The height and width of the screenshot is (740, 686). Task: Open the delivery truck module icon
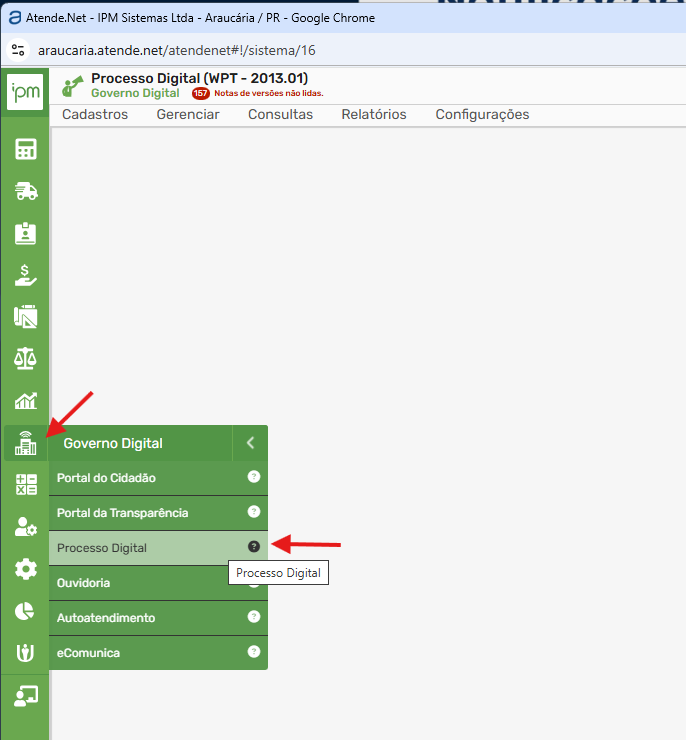(26, 191)
